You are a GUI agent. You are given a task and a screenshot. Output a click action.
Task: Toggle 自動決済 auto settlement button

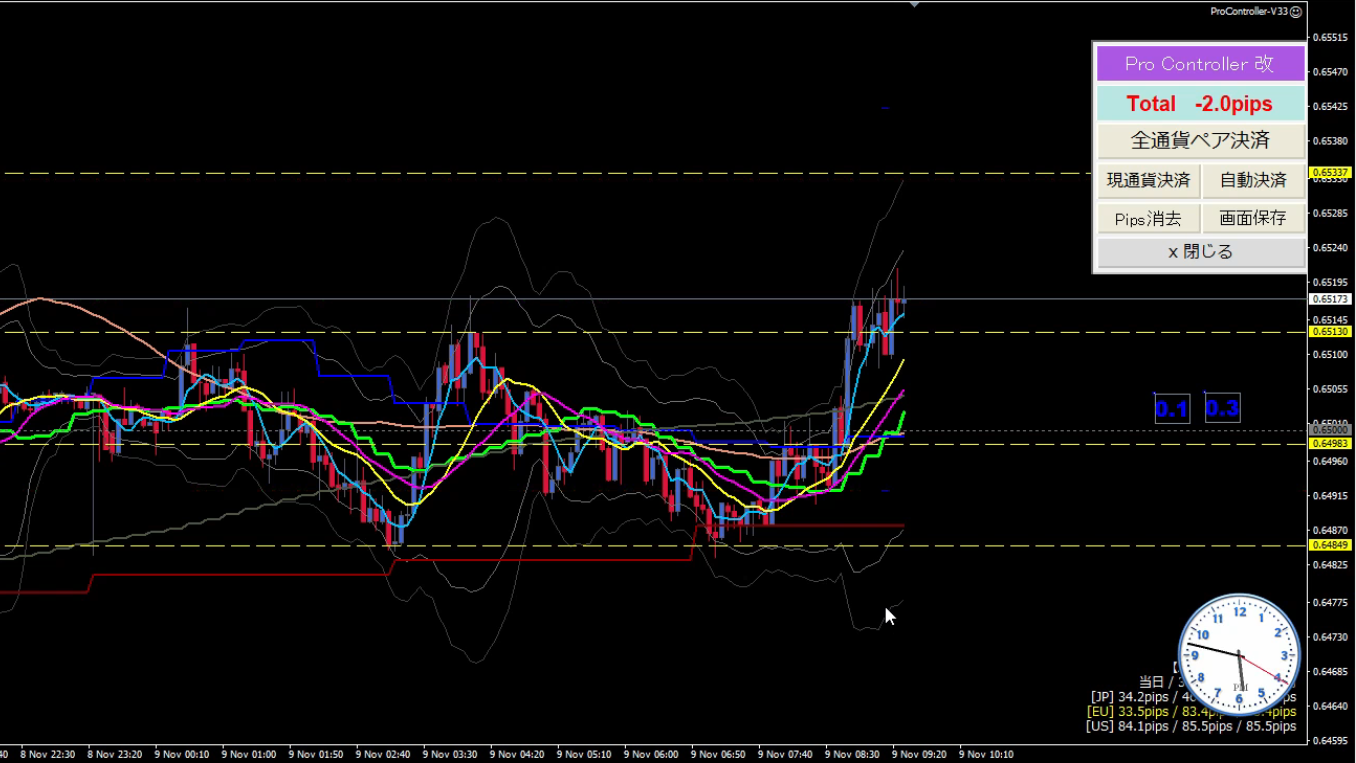tap(1253, 181)
